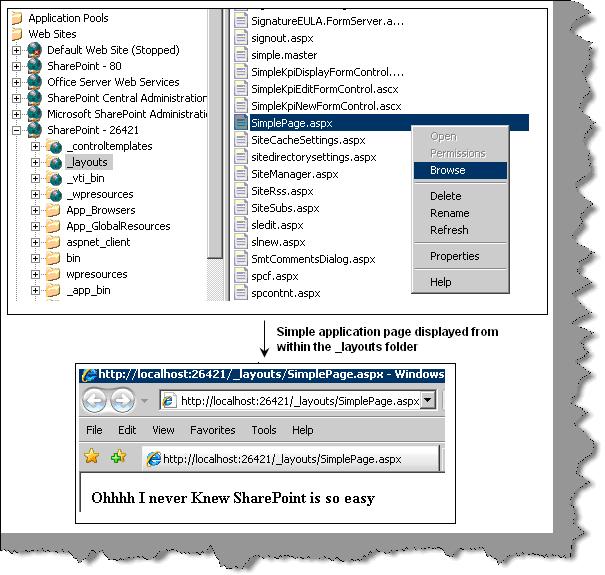Choose Properties in the context menu
Image resolution: width=605 pixels, height=575 pixels.
460,256
